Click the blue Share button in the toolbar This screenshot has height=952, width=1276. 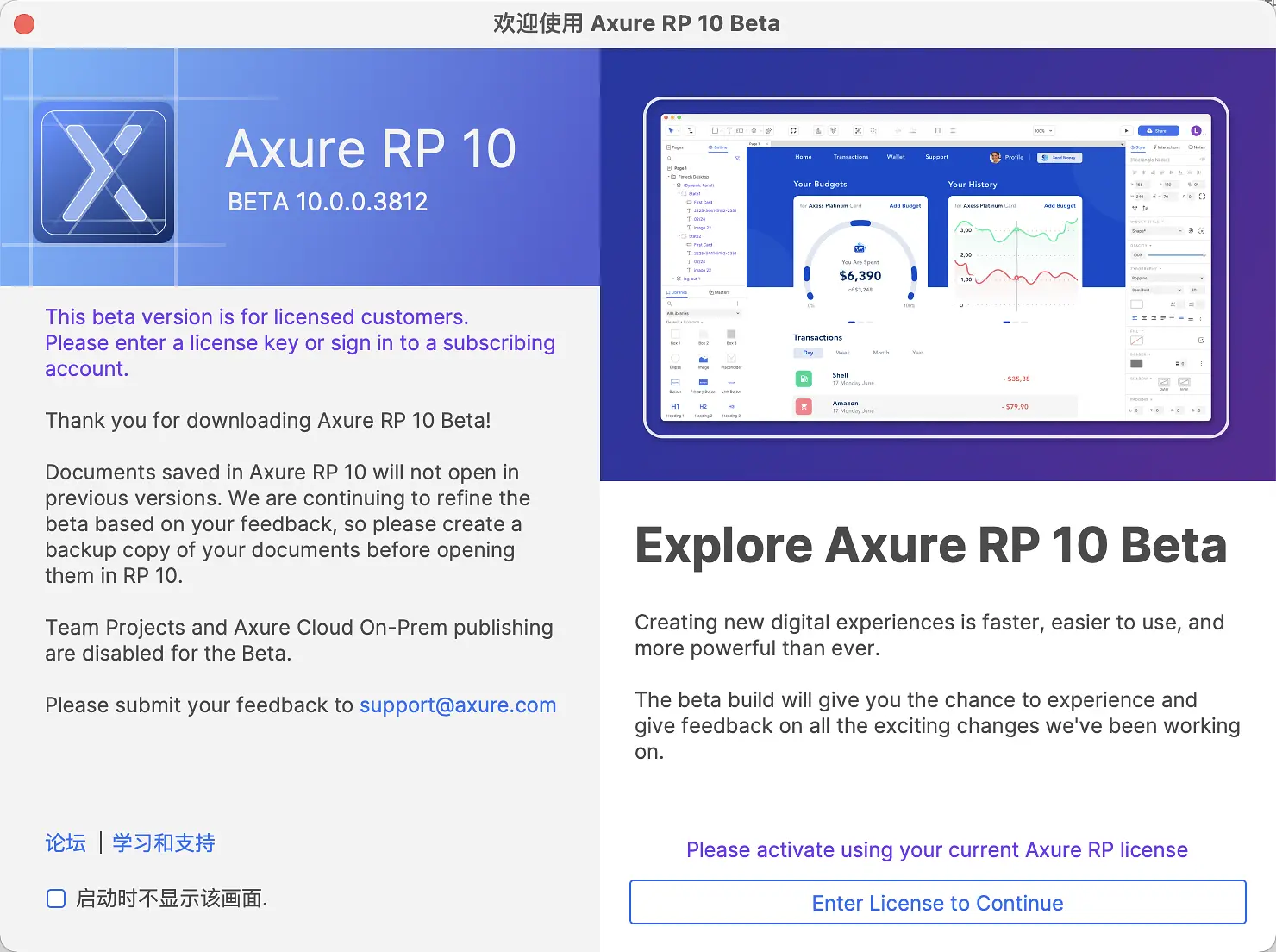pyautogui.click(x=1159, y=130)
